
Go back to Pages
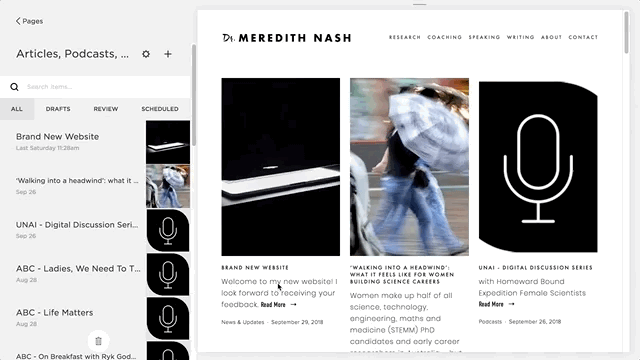(29, 21)
